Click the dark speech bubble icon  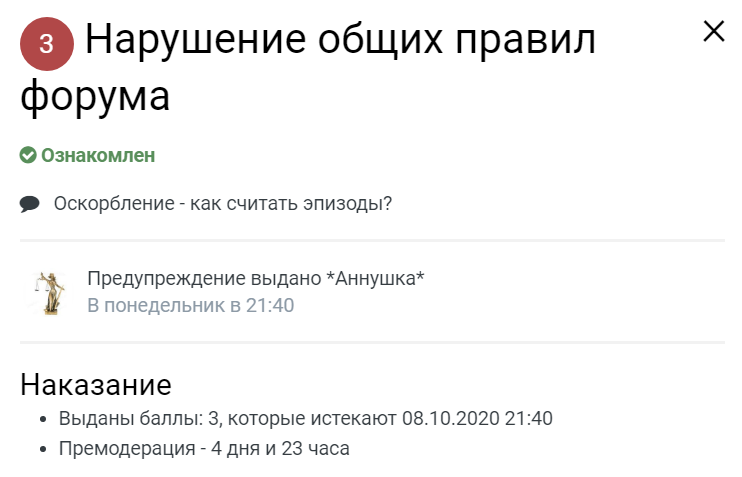29,204
